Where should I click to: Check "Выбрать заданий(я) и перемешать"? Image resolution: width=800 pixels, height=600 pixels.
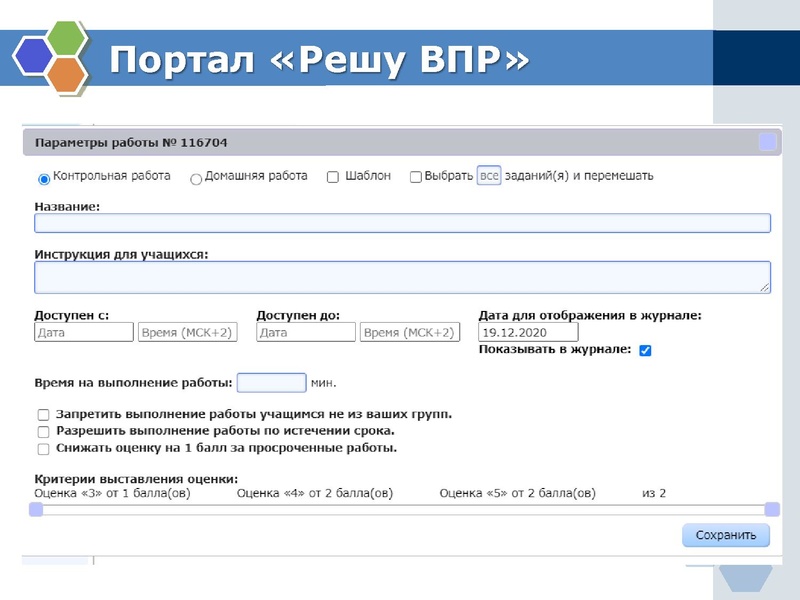coord(416,176)
